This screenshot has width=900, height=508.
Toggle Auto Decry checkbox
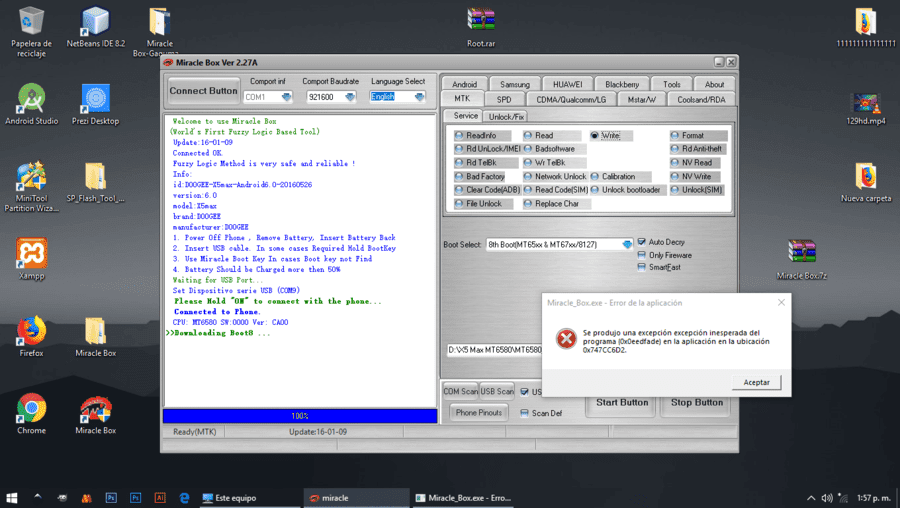click(x=642, y=242)
